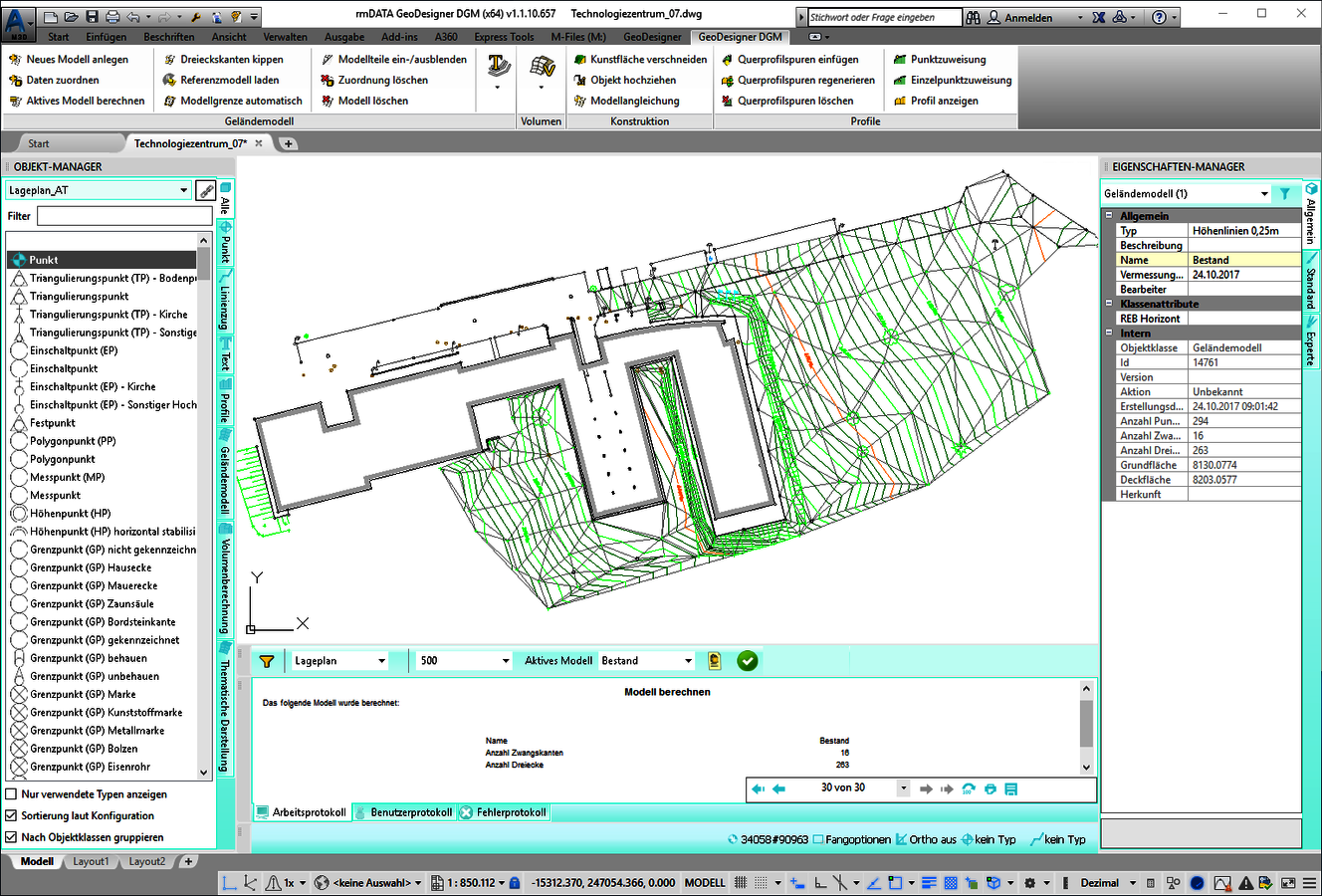Image resolution: width=1322 pixels, height=896 pixels.
Task: Click the Open file icon in quick access toolbar
Action: click(x=72, y=17)
